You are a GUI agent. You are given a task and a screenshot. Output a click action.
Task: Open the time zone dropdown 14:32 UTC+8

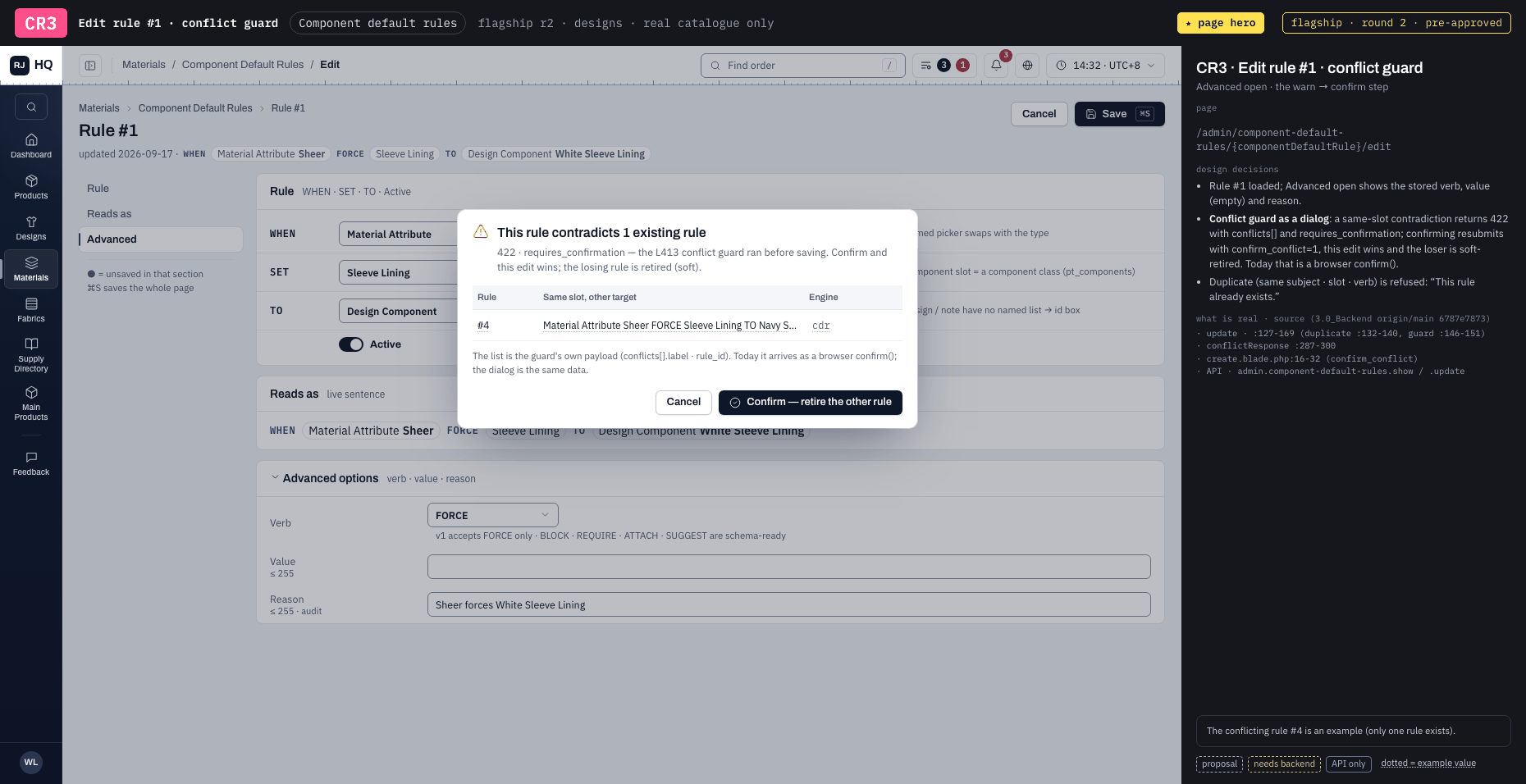pos(1105,66)
